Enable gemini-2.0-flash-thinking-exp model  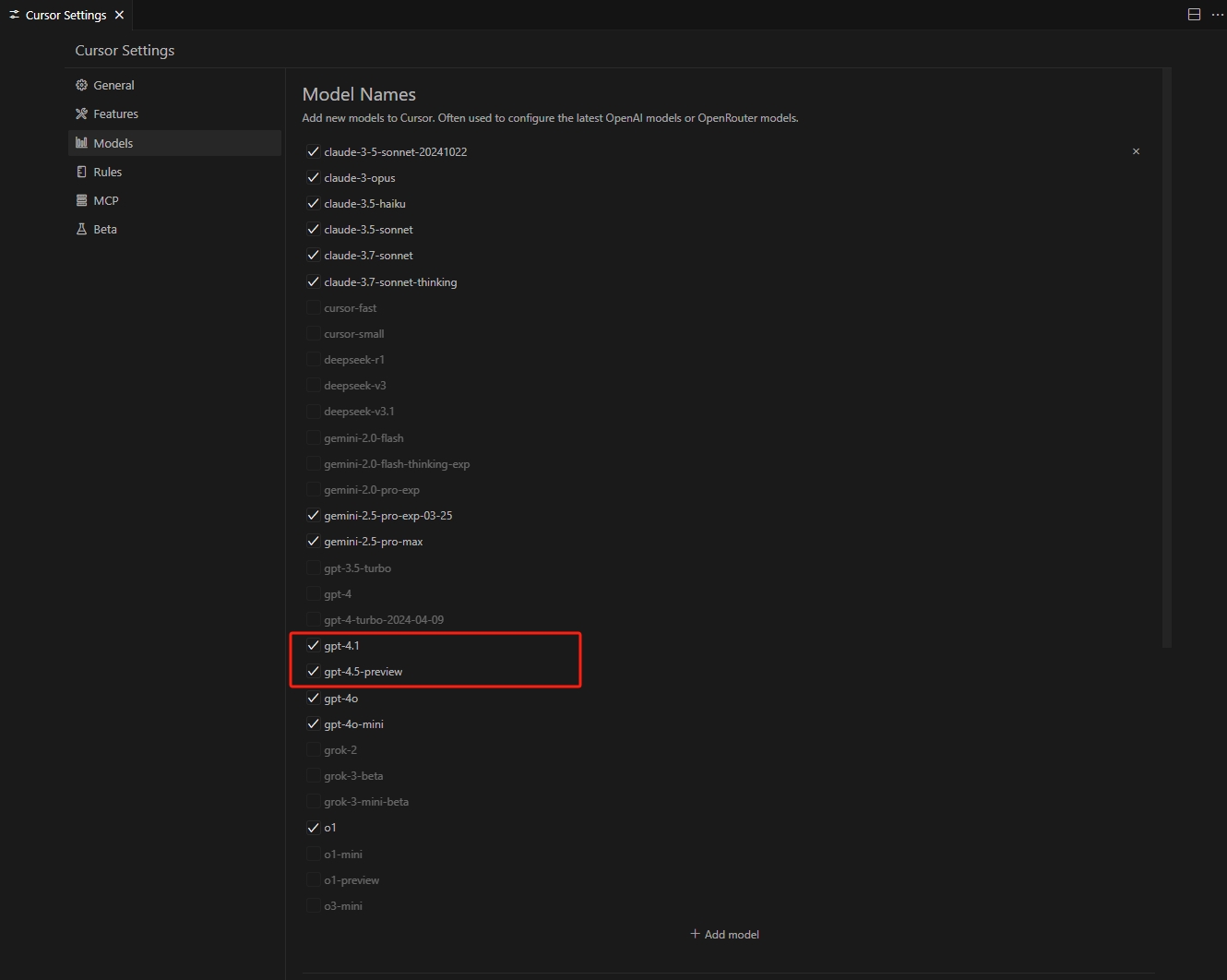[313, 463]
